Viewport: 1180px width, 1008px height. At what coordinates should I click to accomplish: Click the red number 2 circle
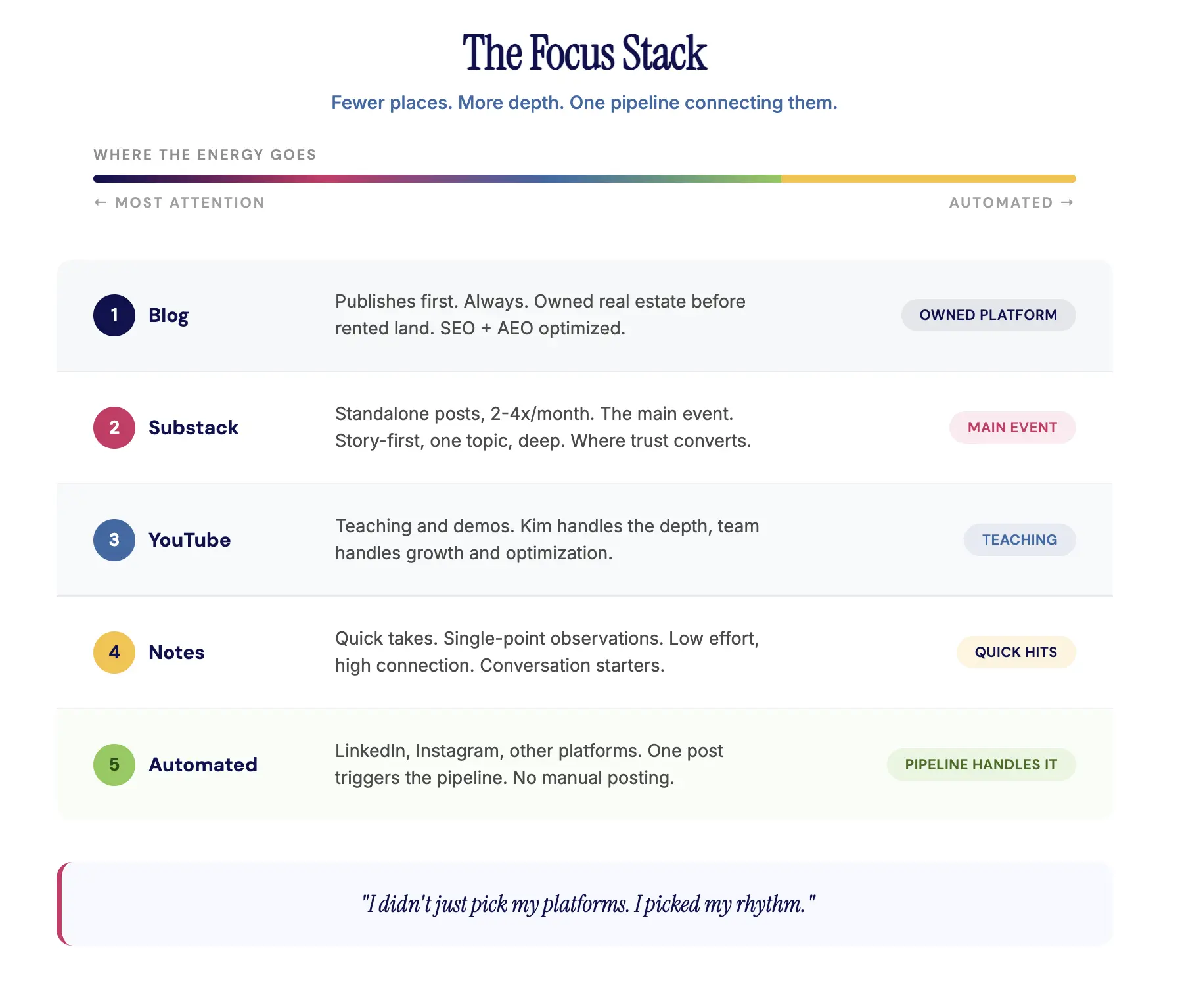pos(114,428)
